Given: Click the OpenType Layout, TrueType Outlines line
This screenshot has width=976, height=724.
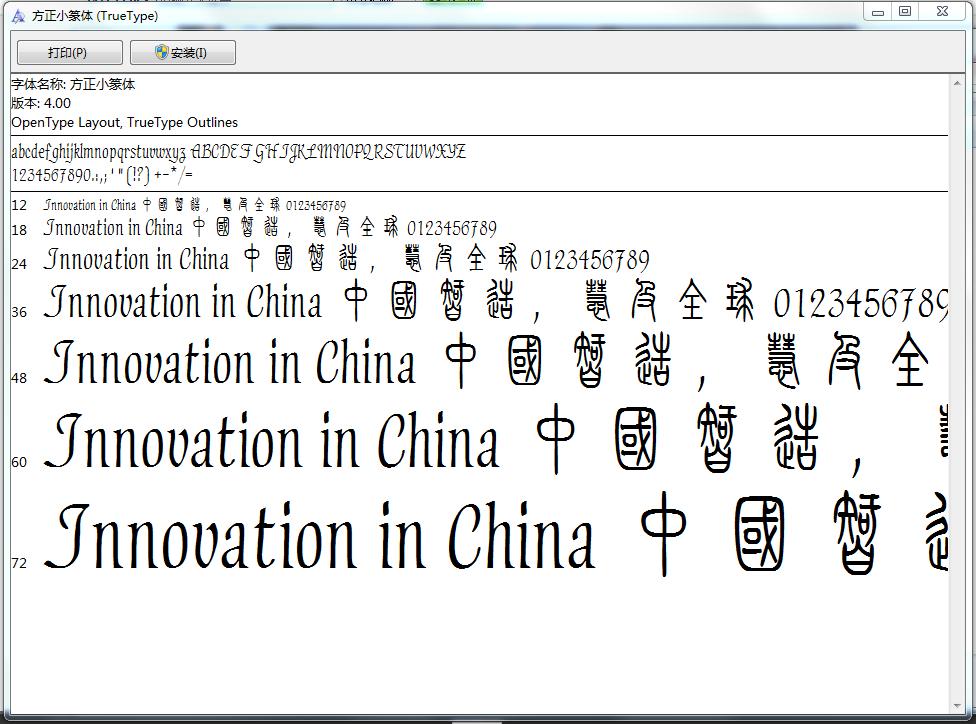Looking at the screenshot, I should [x=123, y=122].
